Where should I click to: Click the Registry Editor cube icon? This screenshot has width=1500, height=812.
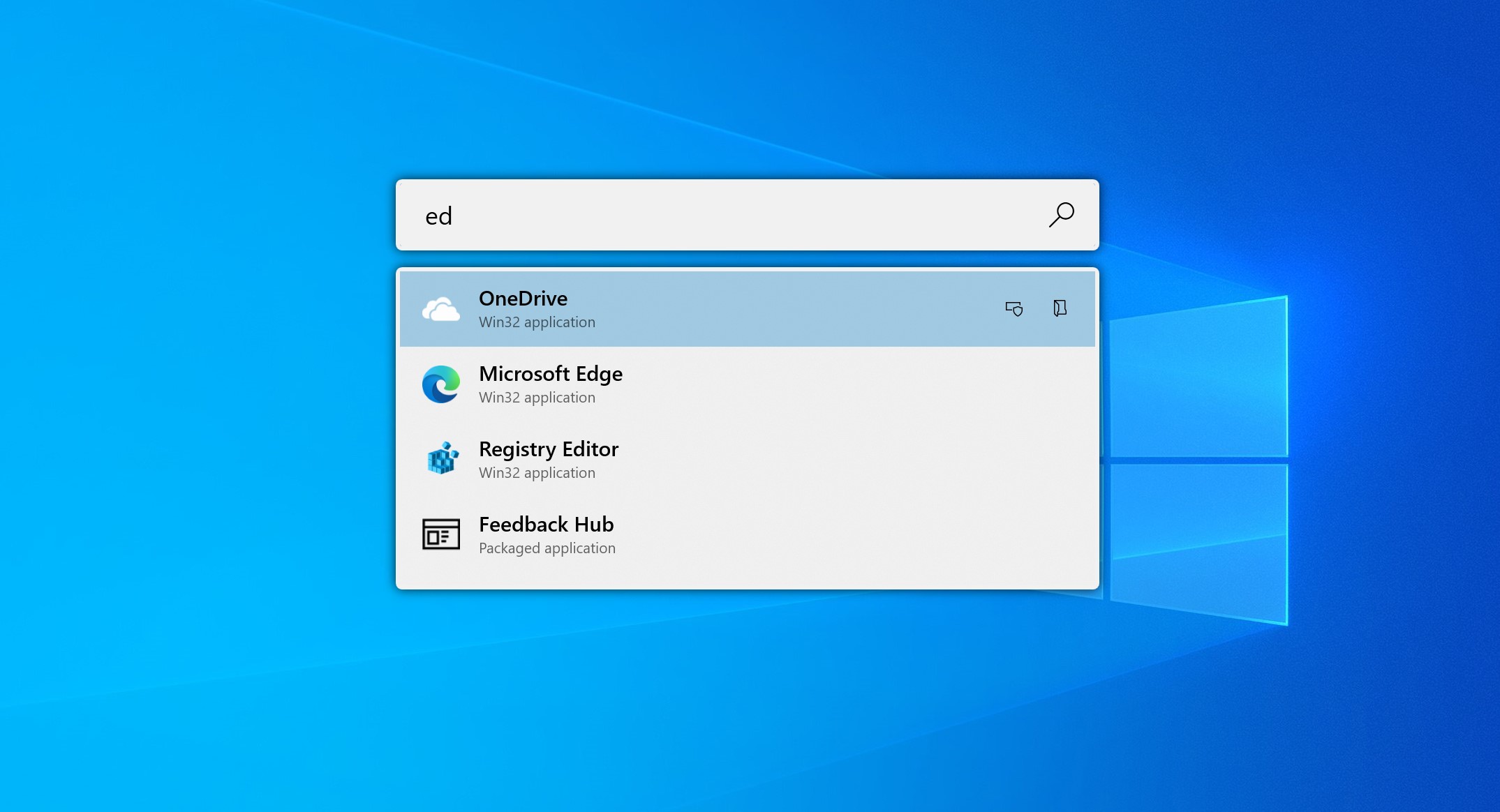442,459
